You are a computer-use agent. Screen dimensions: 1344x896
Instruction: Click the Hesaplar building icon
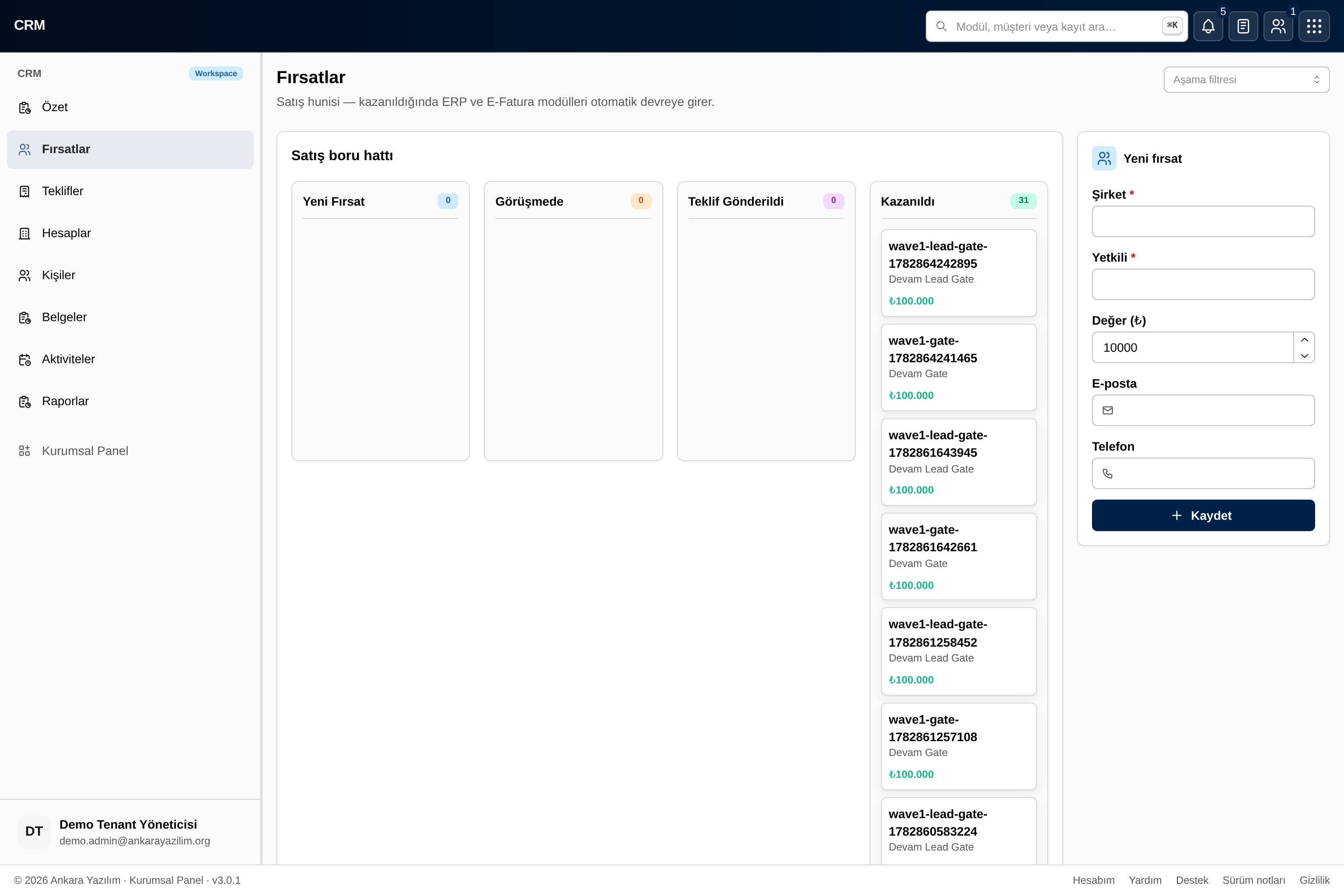[x=24, y=233]
